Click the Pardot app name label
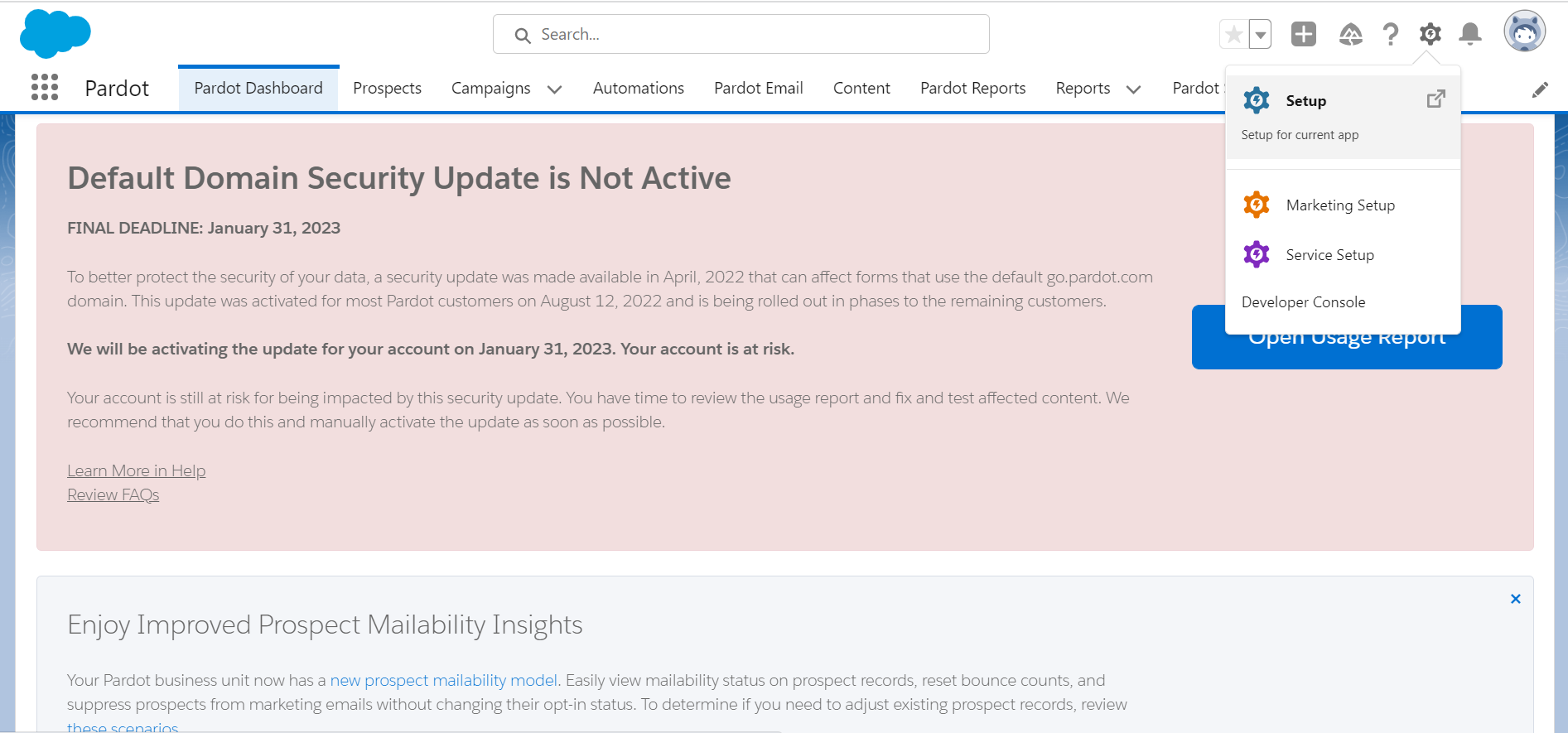 click(x=117, y=88)
